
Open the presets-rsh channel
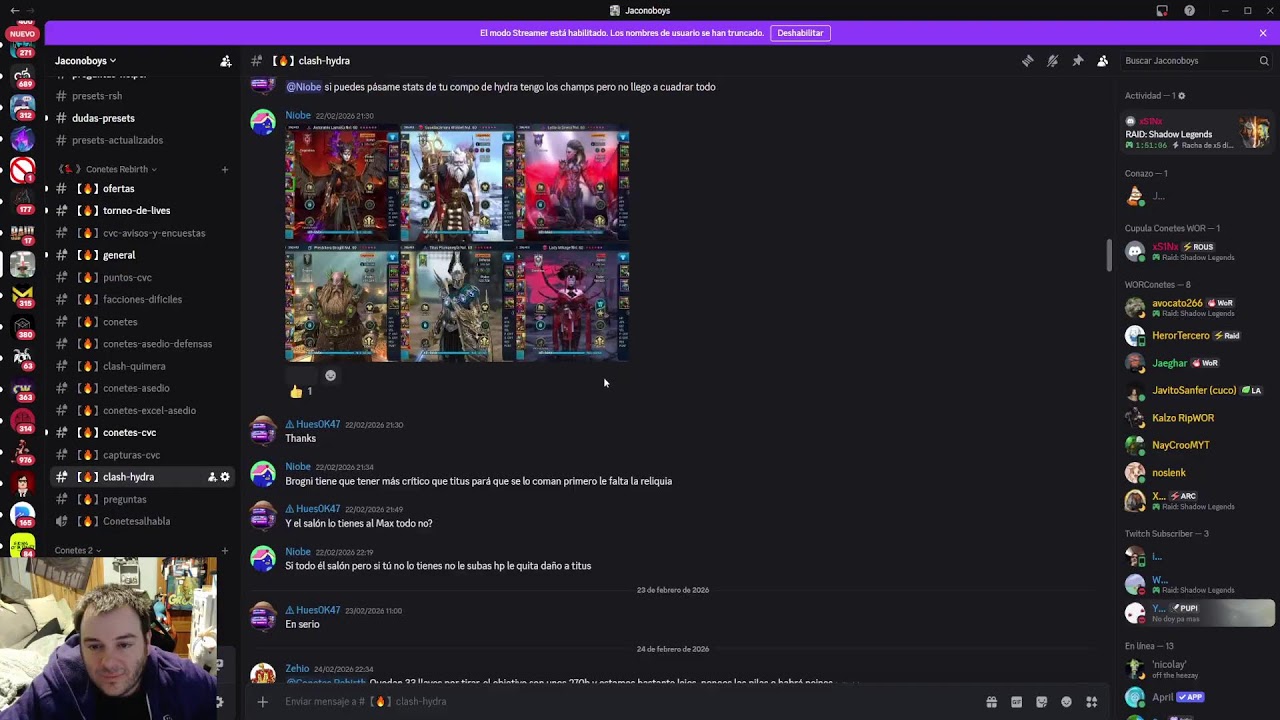click(x=140, y=96)
